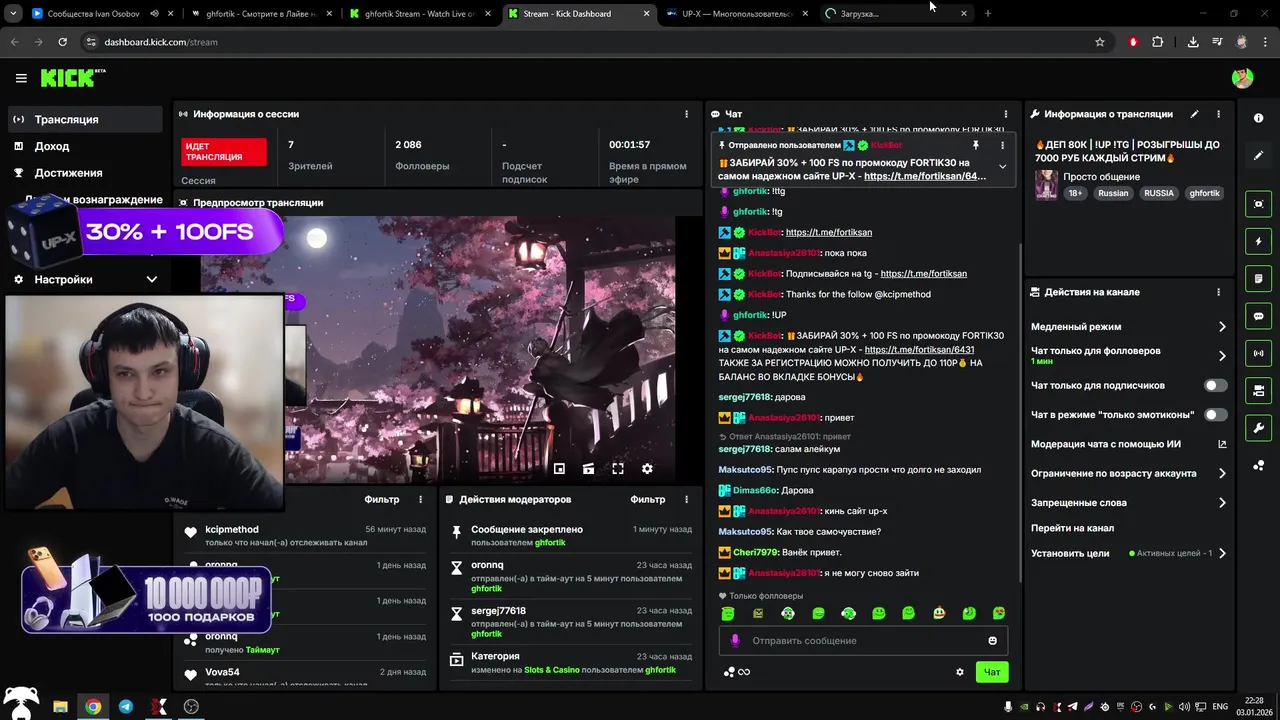Toggle the lightning bolt widget in right sidebar
The width and height of the screenshot is (1280, 720).
pos(1258,241)
